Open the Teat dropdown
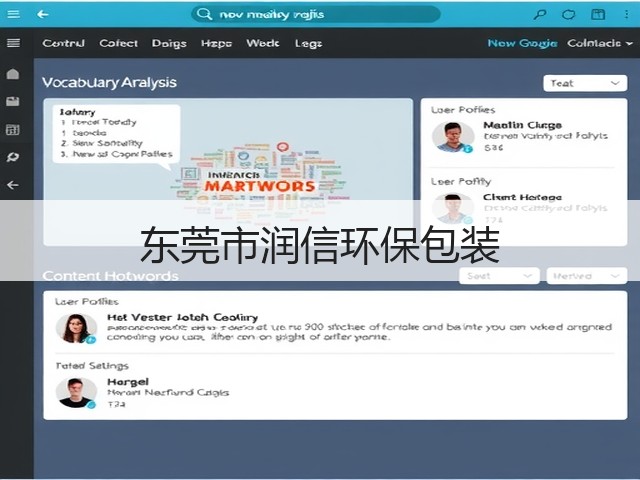Viewport: 640px width, 480px height. (585, 83)
